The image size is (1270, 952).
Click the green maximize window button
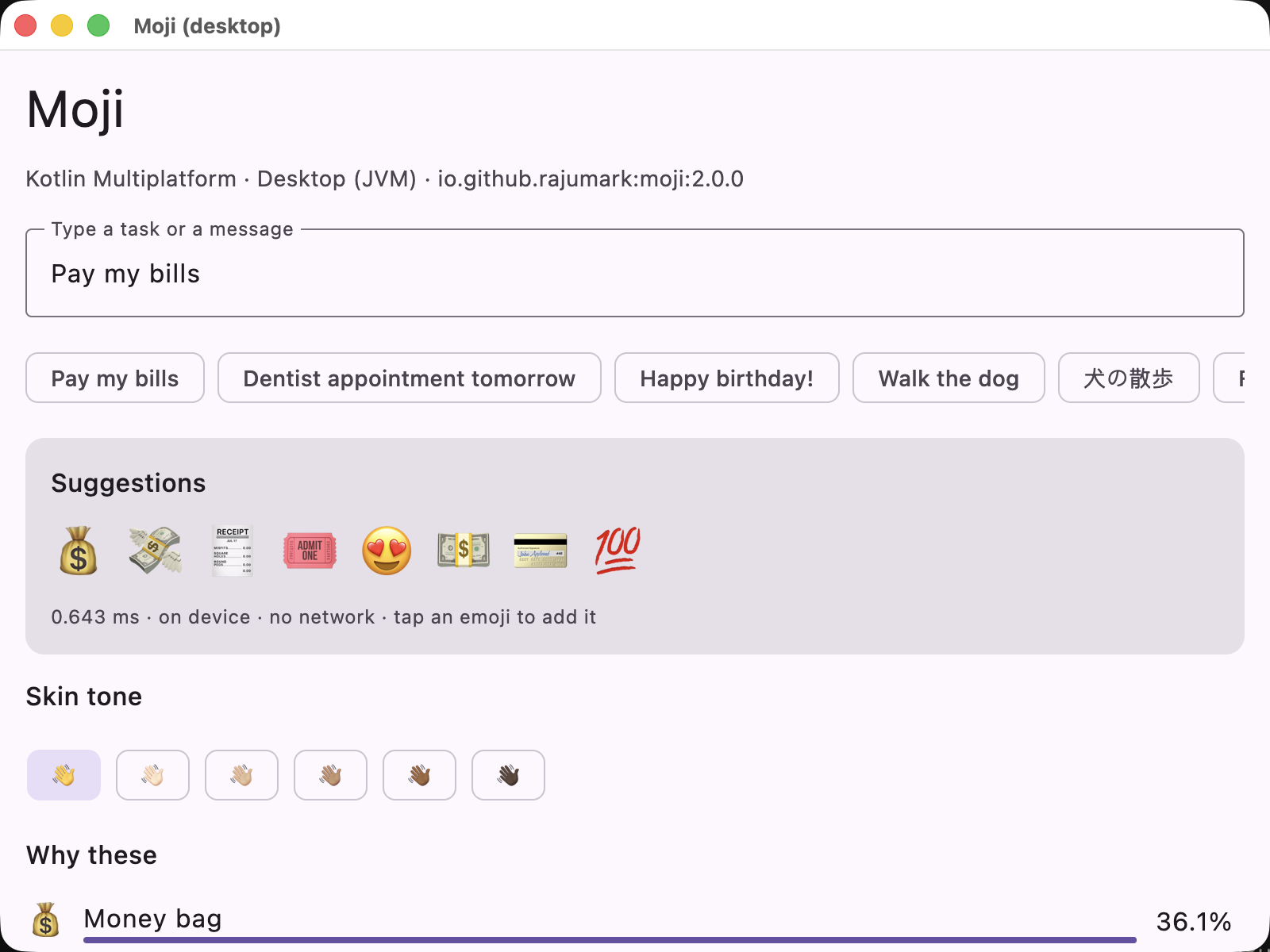click(x=98, y=25)
